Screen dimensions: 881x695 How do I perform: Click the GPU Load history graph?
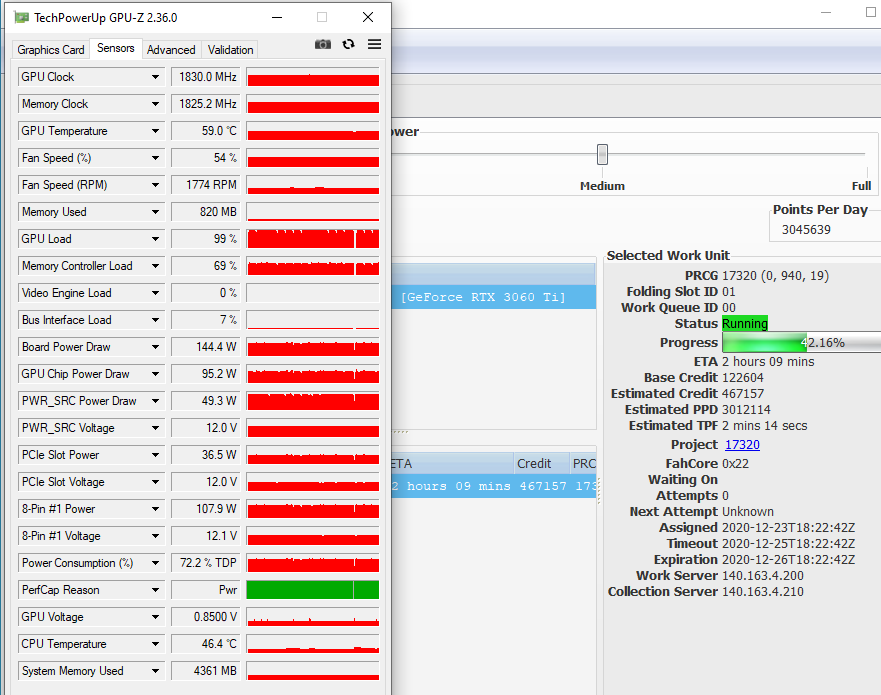pyautogui.click(x=313, y=239)
